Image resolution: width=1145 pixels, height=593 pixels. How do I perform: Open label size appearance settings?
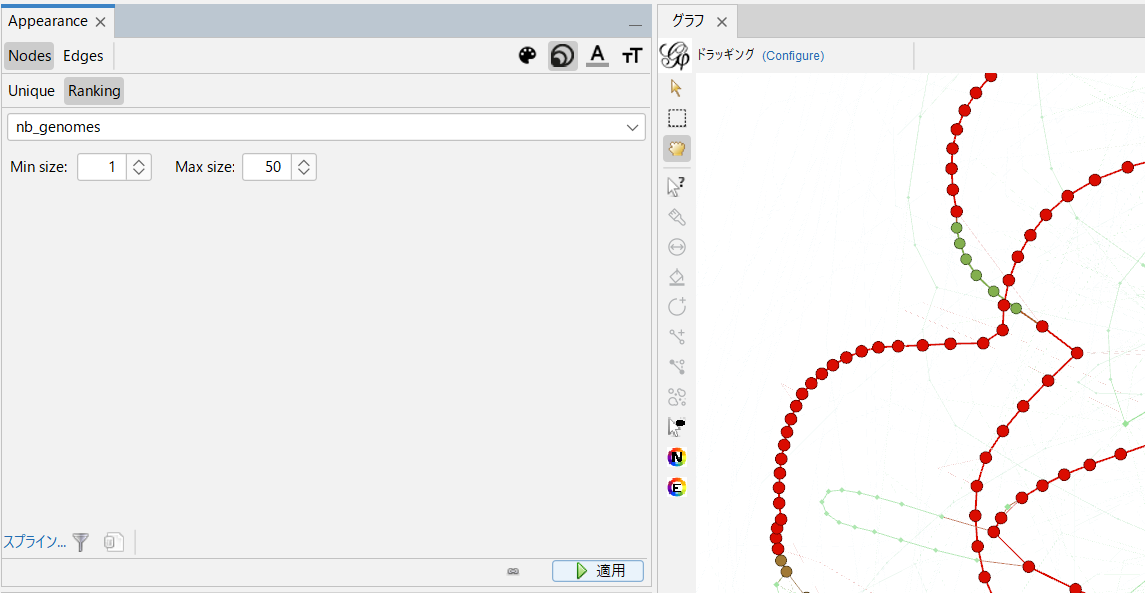coord(631,56)
